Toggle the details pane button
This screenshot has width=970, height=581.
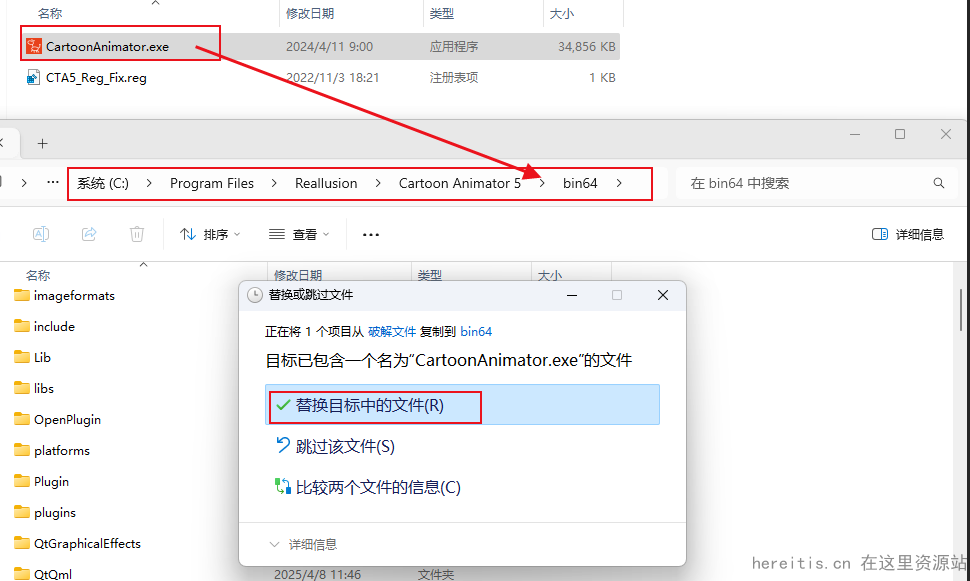pos(908,235)
